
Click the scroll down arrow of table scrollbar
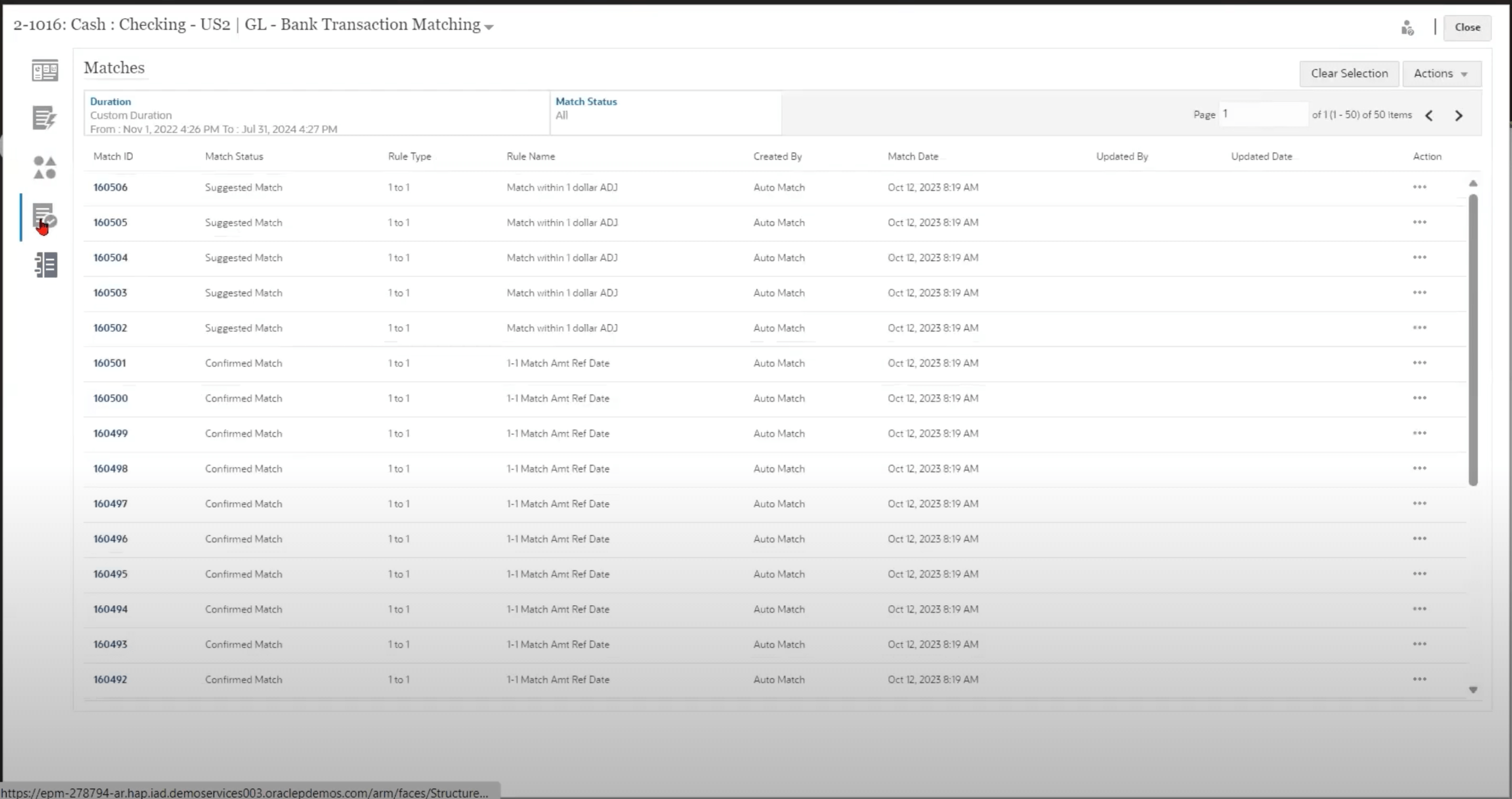coord(1473,690)
